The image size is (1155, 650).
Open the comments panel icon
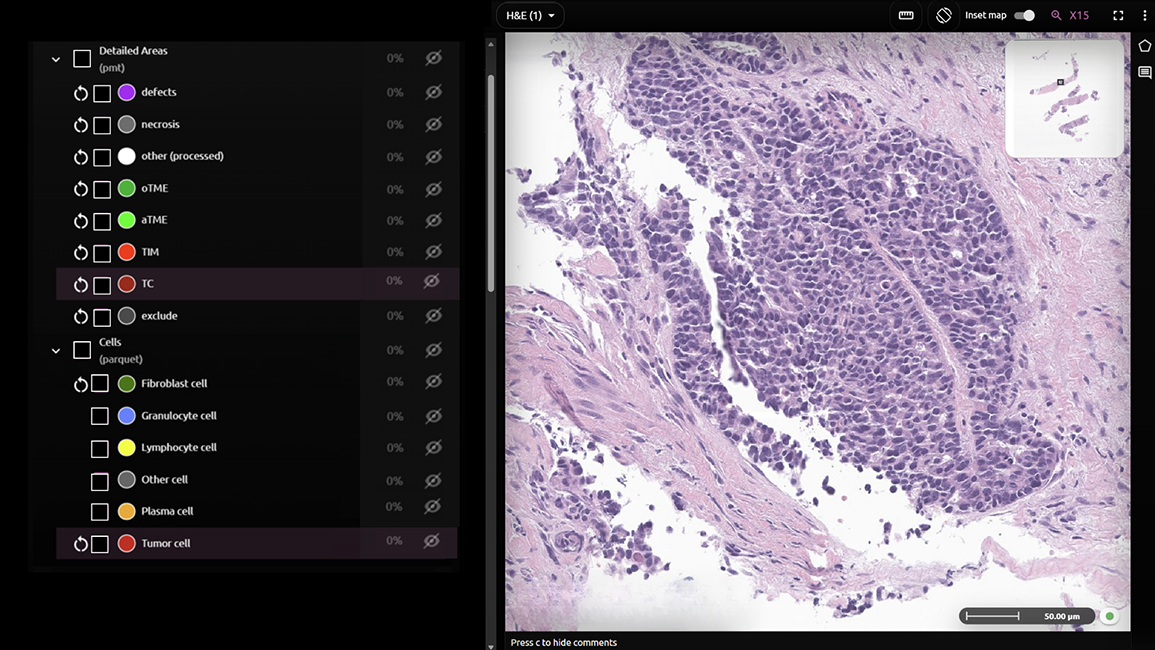(x=1145, y=72)
